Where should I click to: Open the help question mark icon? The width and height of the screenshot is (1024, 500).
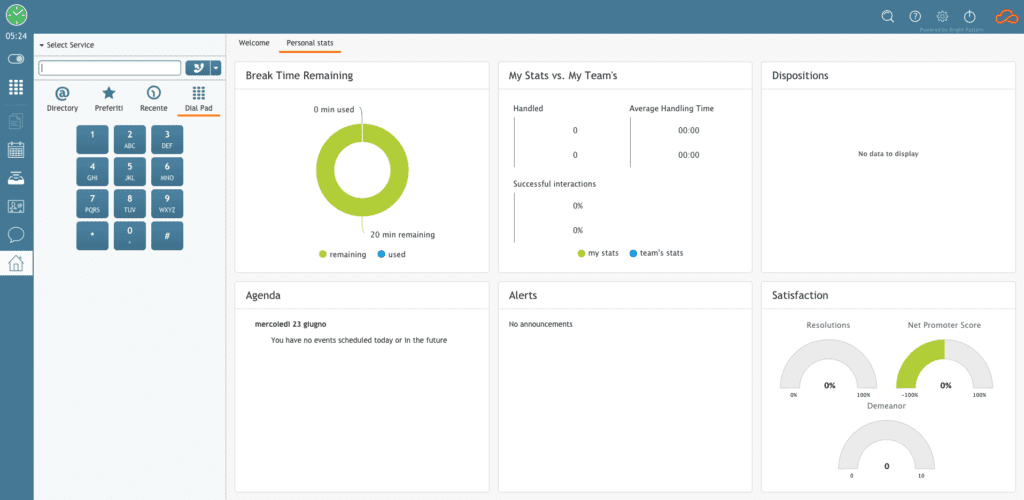point(915,16)
